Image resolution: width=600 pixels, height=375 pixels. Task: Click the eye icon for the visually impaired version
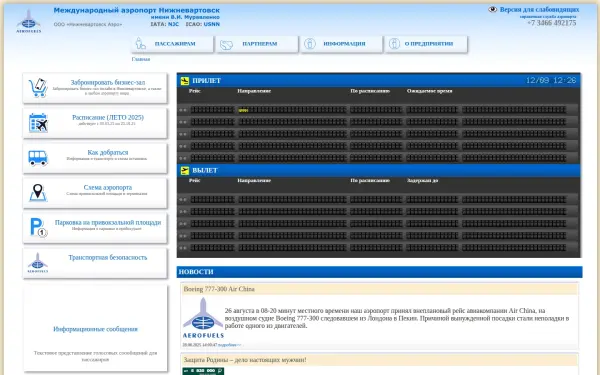pyautogui.click(x=492, y=10)
